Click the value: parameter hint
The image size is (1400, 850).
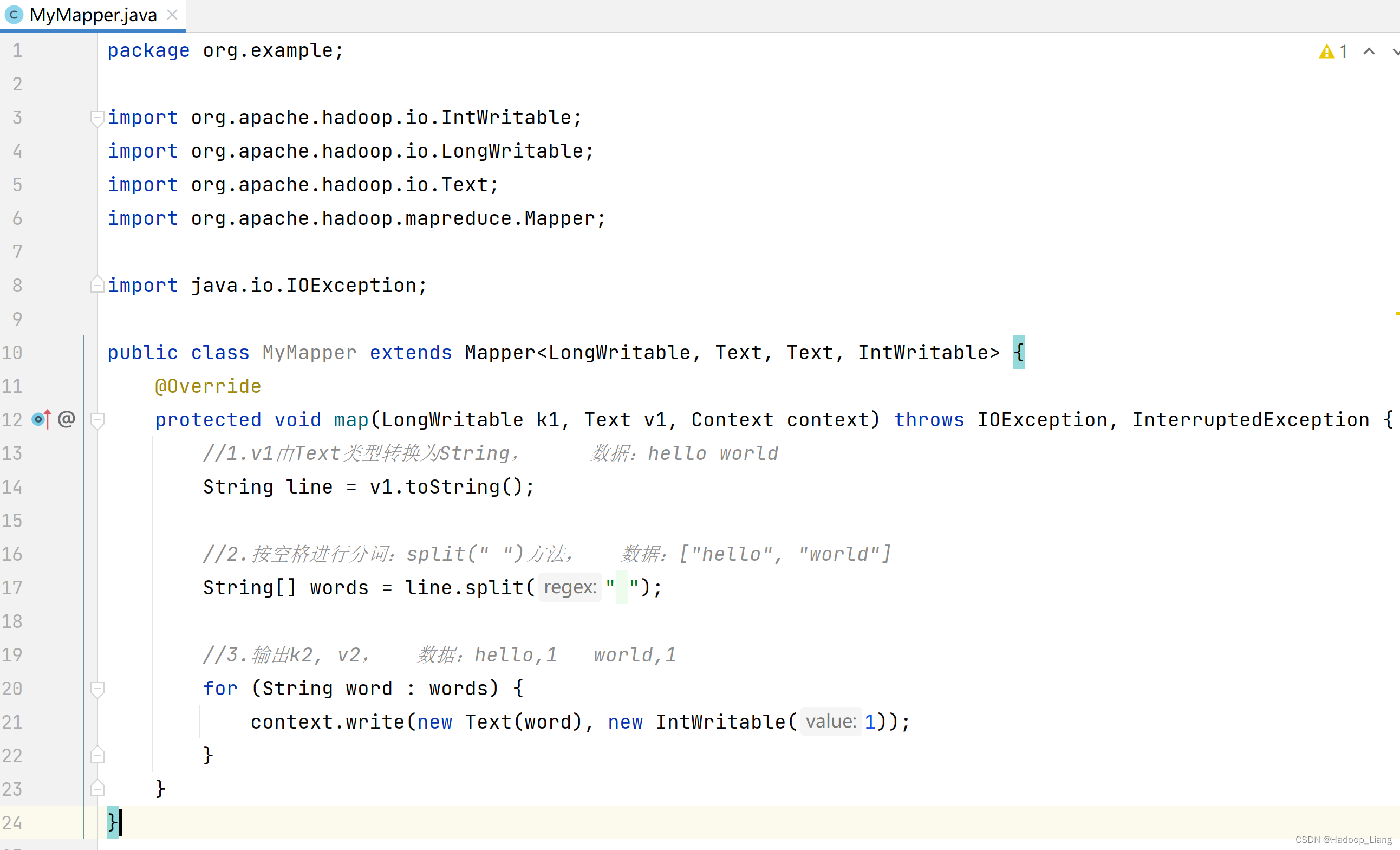[x=830, y=722]
